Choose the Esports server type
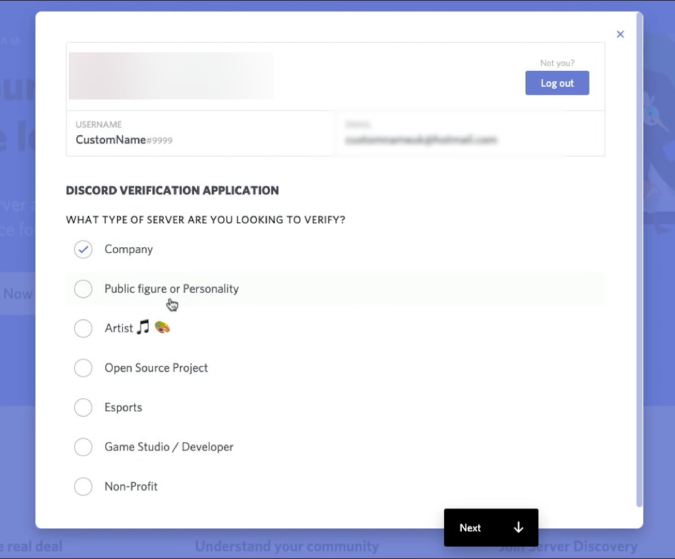Image resolution: width=675 pixels, height=559 pixels. [x=83, y=408]
